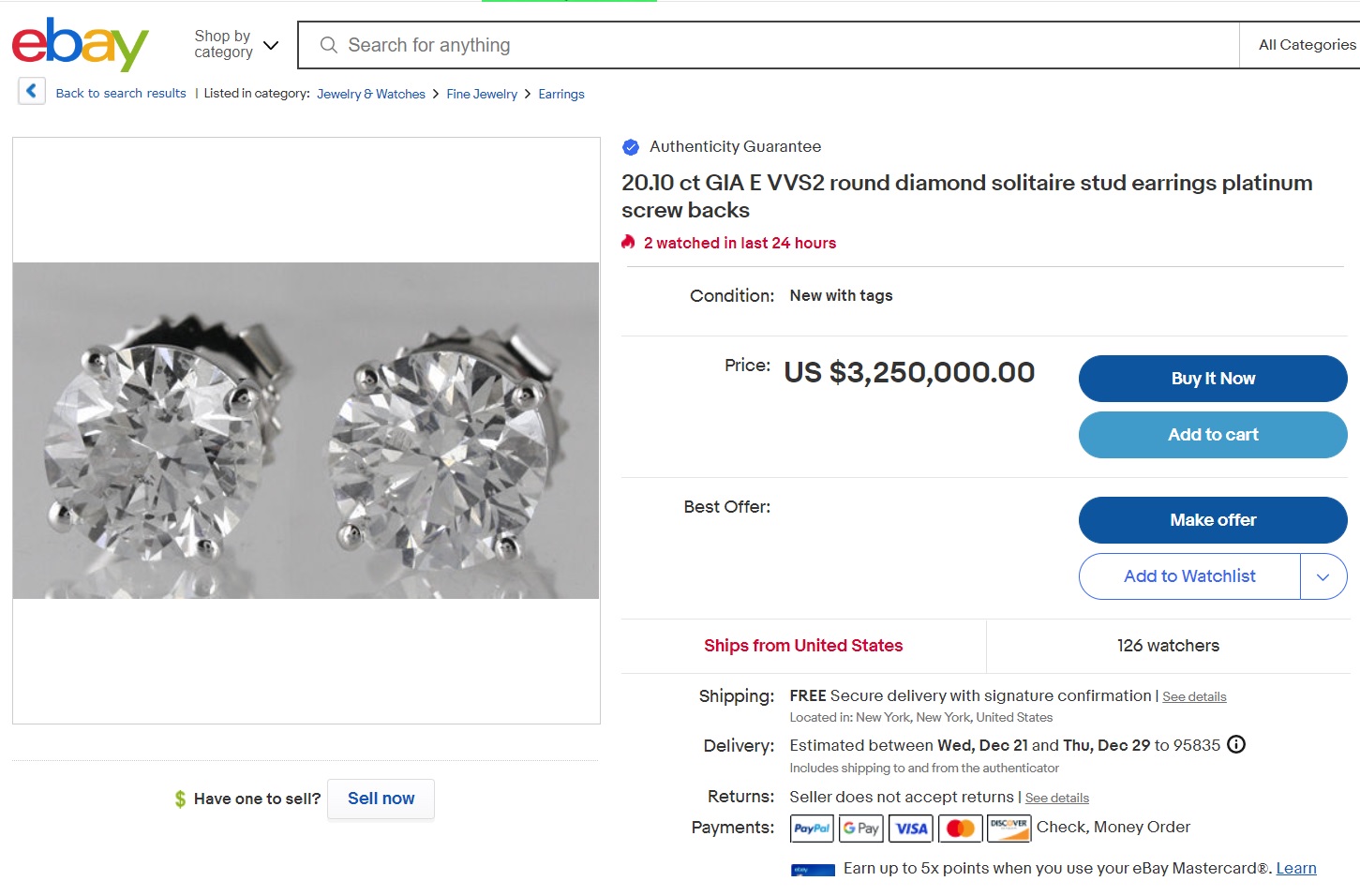Click the Make offer button
The width and height of the screenshot is (1360, 896).
click(1212, 520)
